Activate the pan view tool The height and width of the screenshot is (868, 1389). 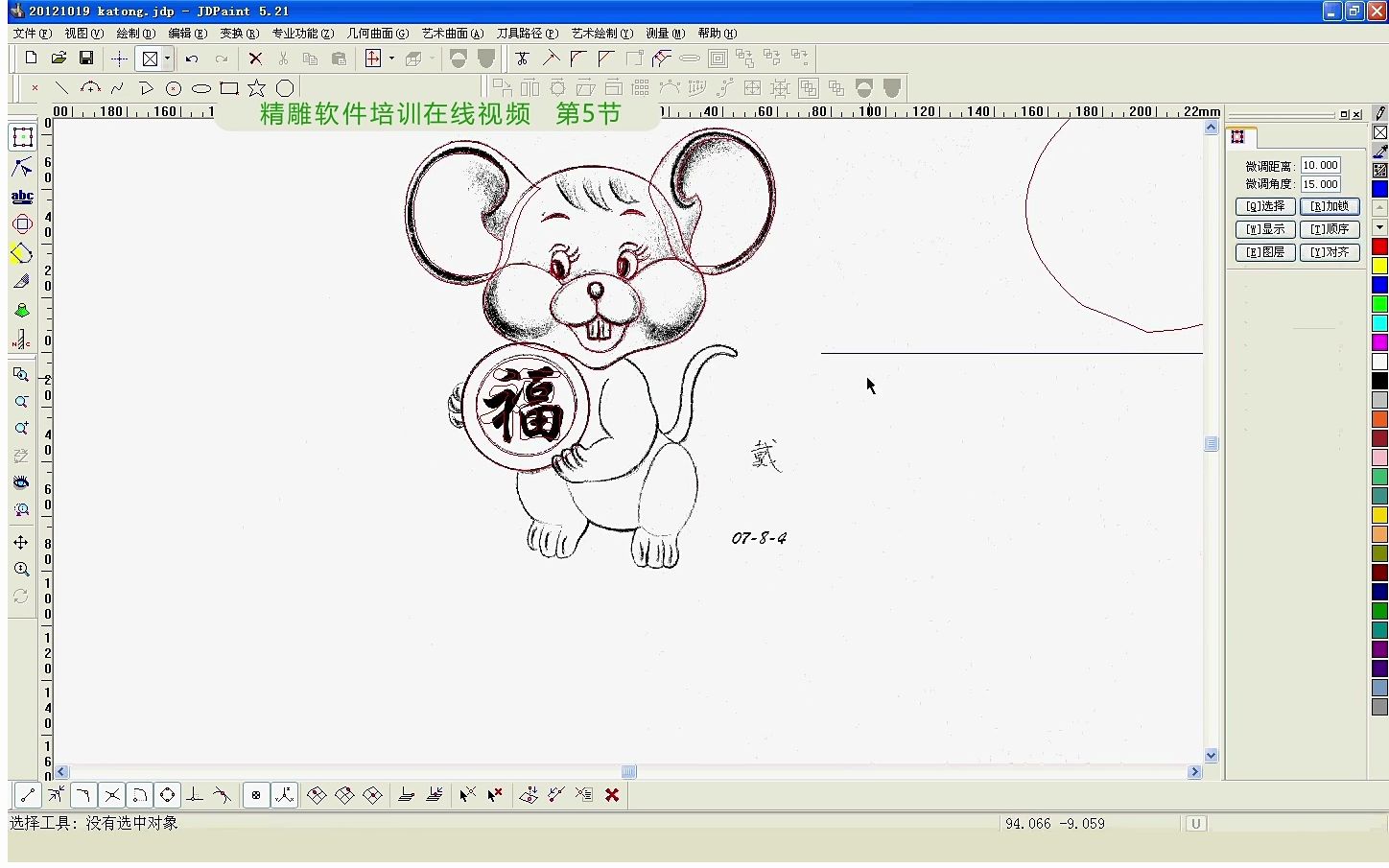(23, 541)
